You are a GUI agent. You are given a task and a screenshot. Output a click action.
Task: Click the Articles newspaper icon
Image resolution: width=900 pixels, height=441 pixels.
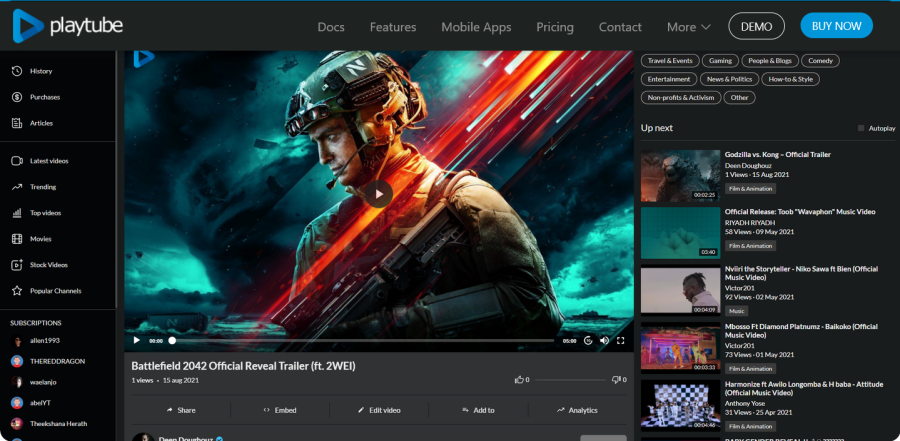pos(17,123)
